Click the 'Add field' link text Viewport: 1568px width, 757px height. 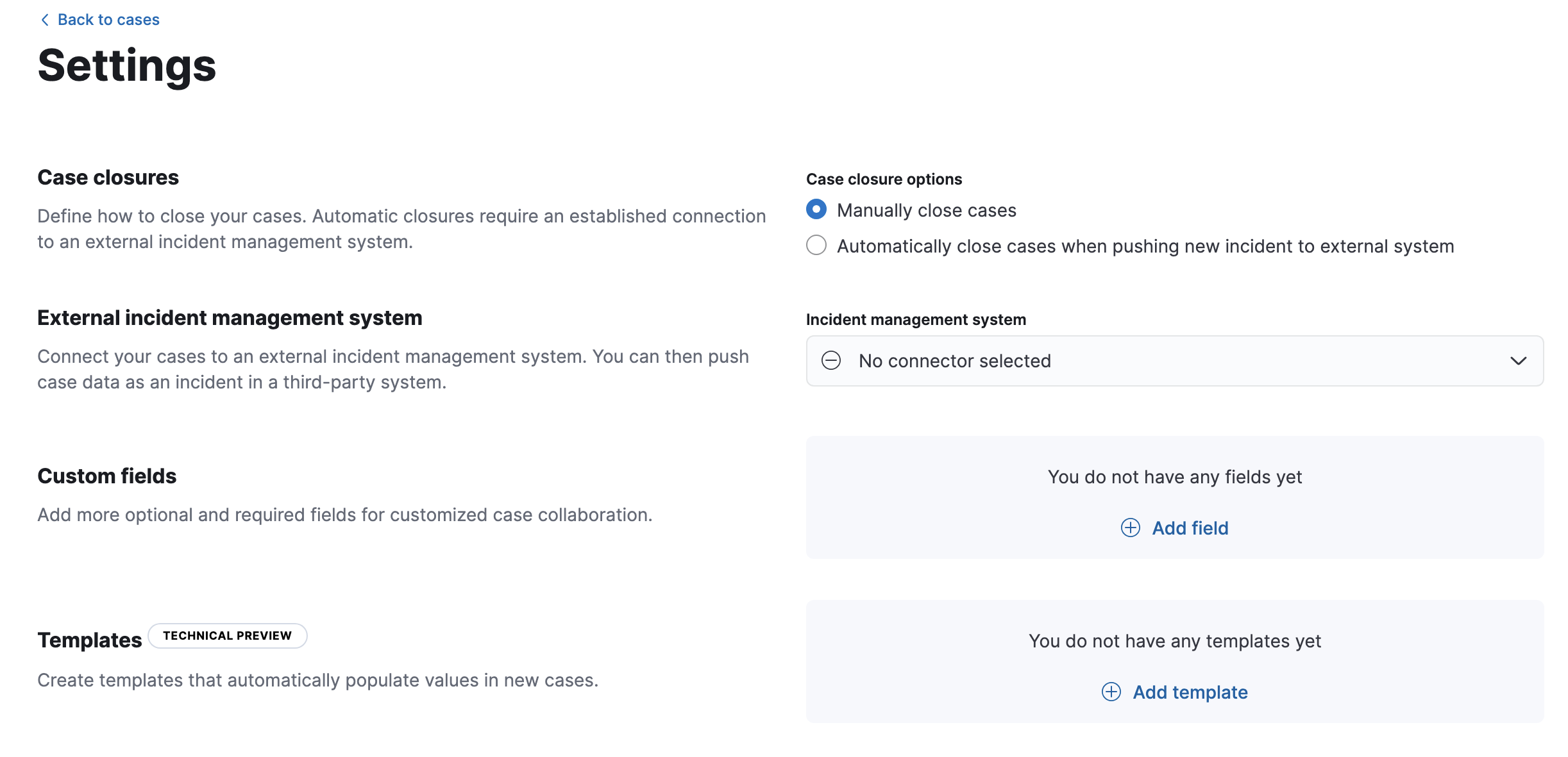(x=1190, y=528)
